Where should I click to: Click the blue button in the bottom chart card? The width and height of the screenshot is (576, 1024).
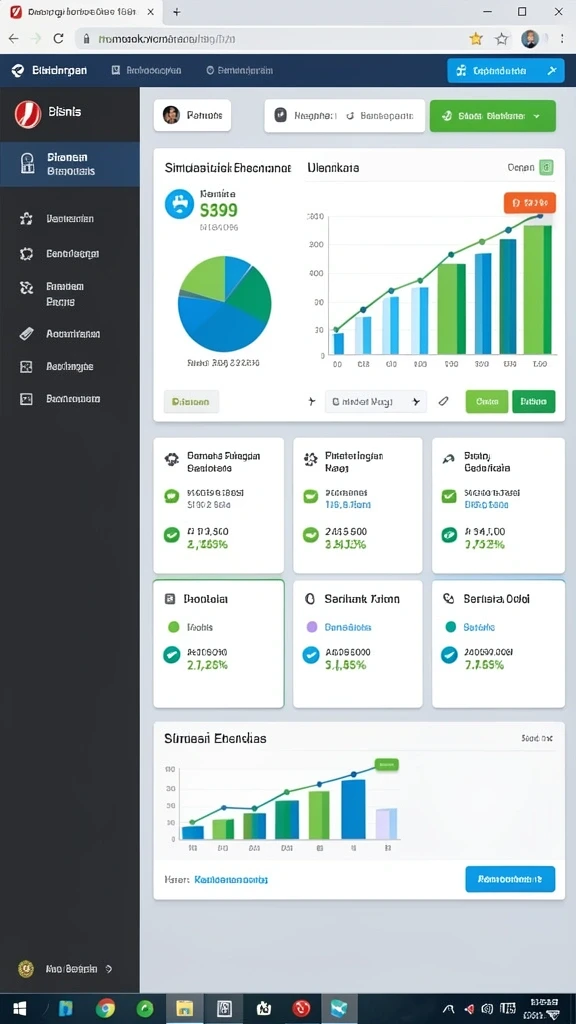(x=510, y=879)
